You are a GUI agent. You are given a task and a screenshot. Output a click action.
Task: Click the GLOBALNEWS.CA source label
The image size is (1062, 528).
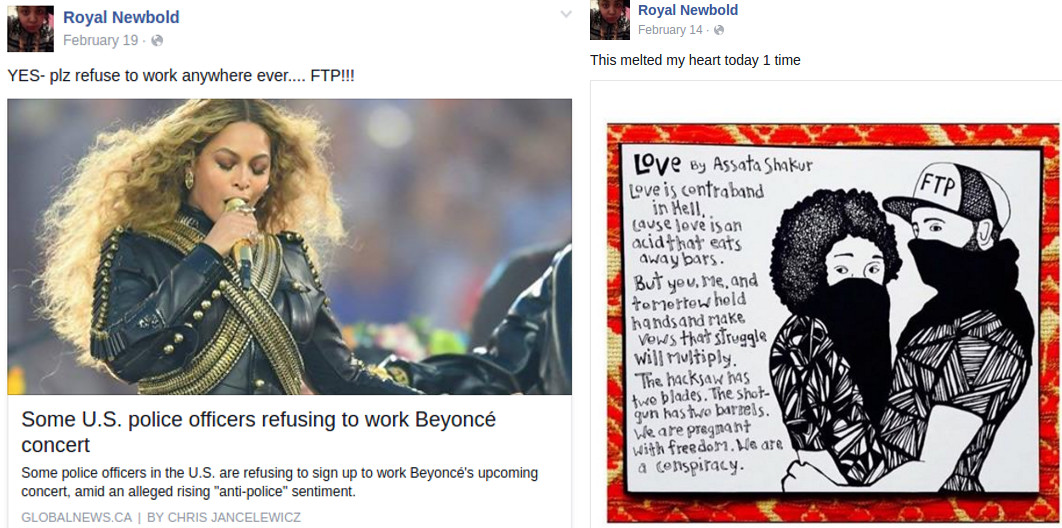pyautogui.click(x=77, y=518)
